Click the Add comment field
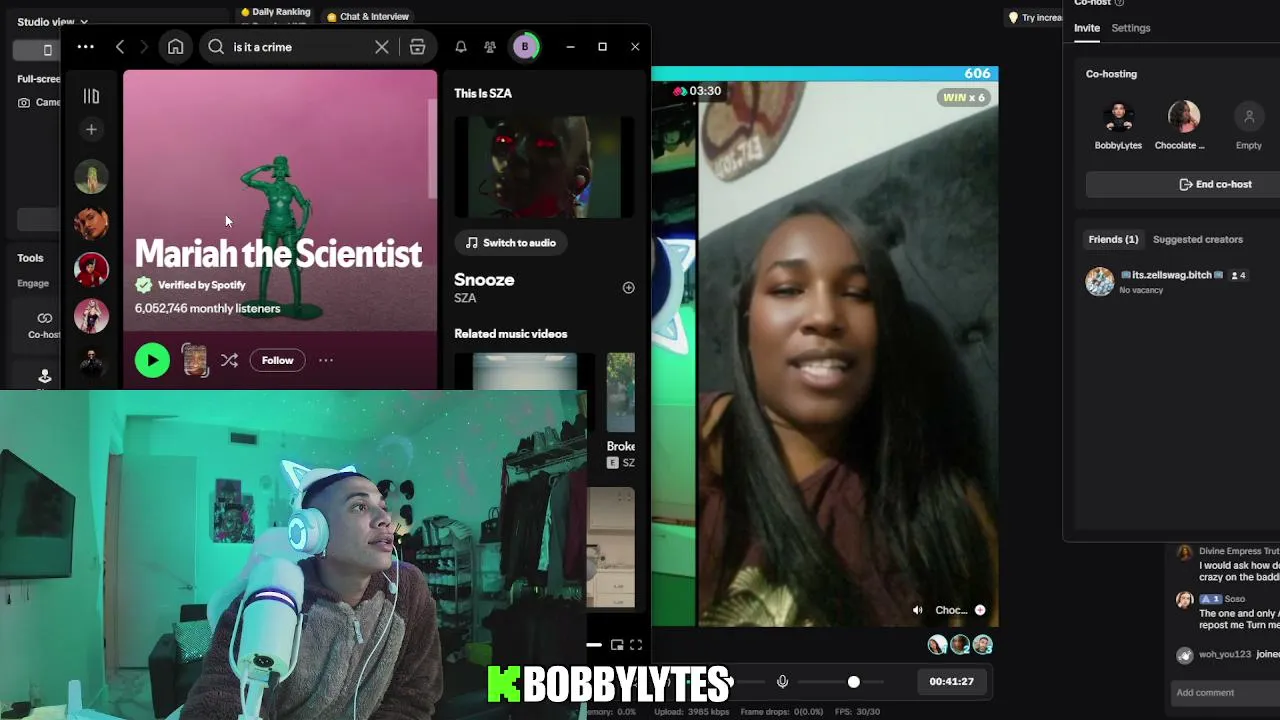The image size is (1280, 720). 1226,692
